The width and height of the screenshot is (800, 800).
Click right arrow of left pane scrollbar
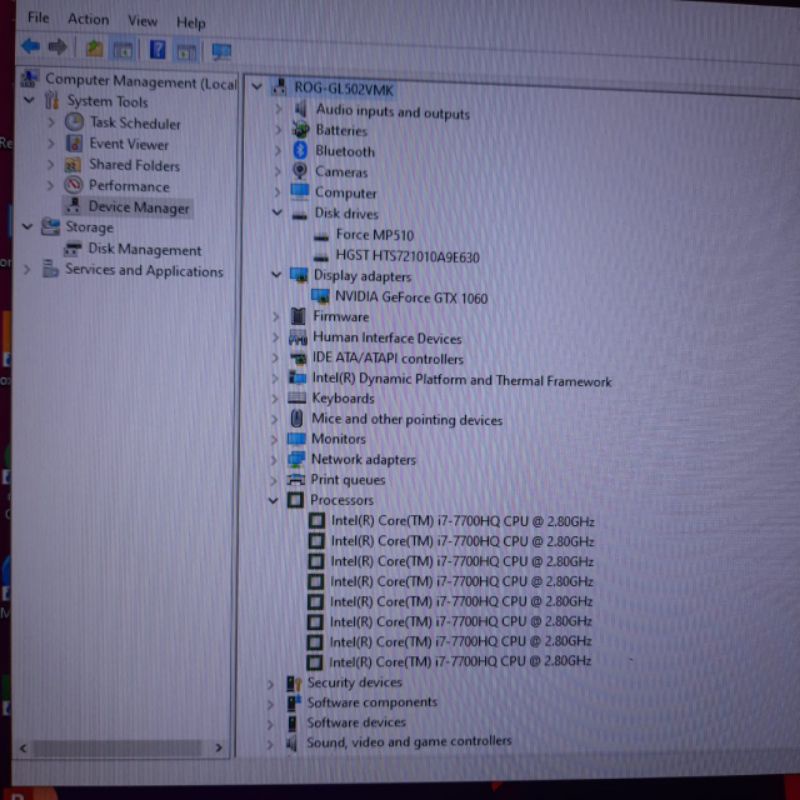219,747
